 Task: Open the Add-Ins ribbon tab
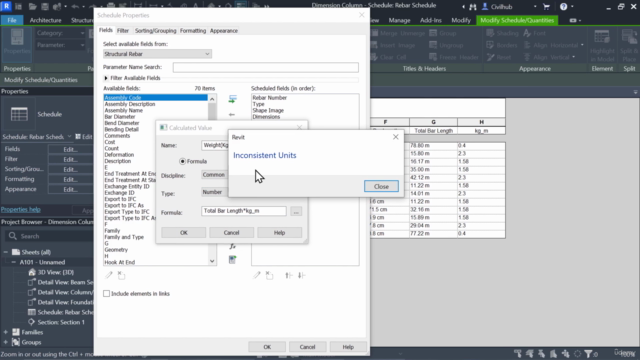coord(431,20)
